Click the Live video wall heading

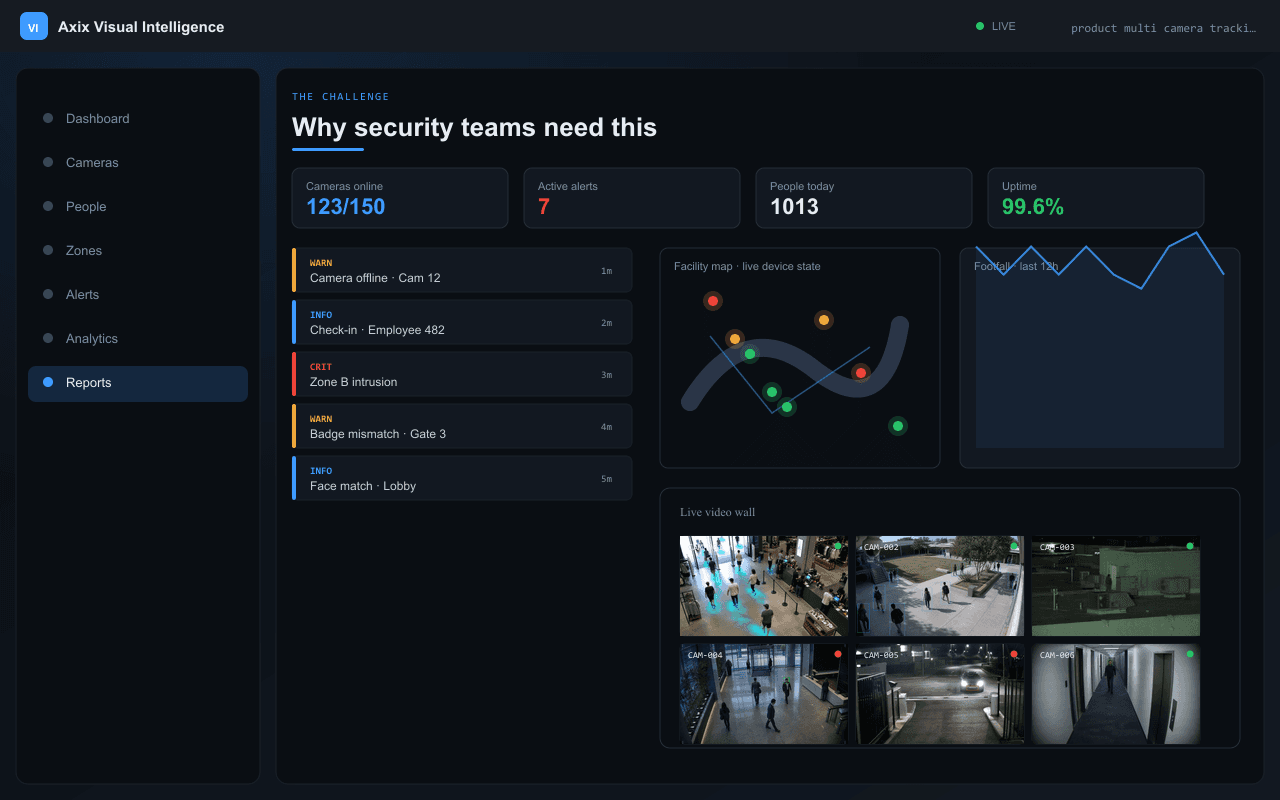718,512
